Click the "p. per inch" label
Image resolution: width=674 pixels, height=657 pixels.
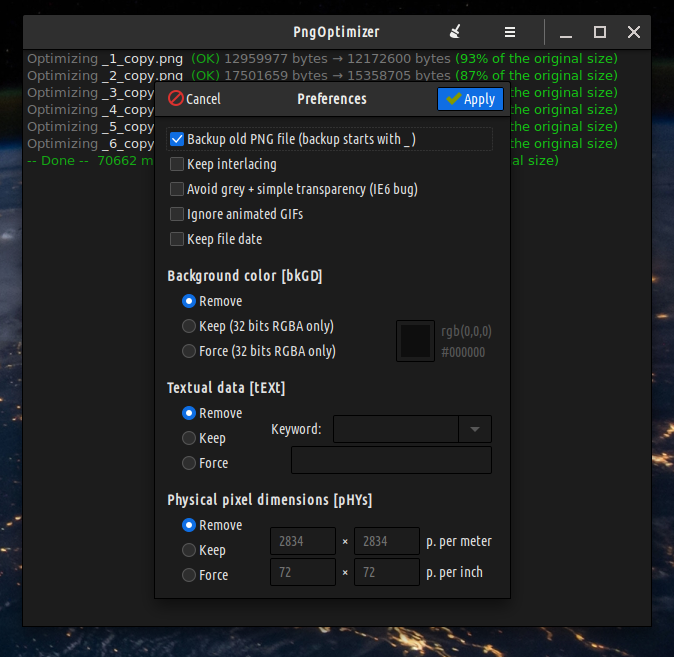454,572
